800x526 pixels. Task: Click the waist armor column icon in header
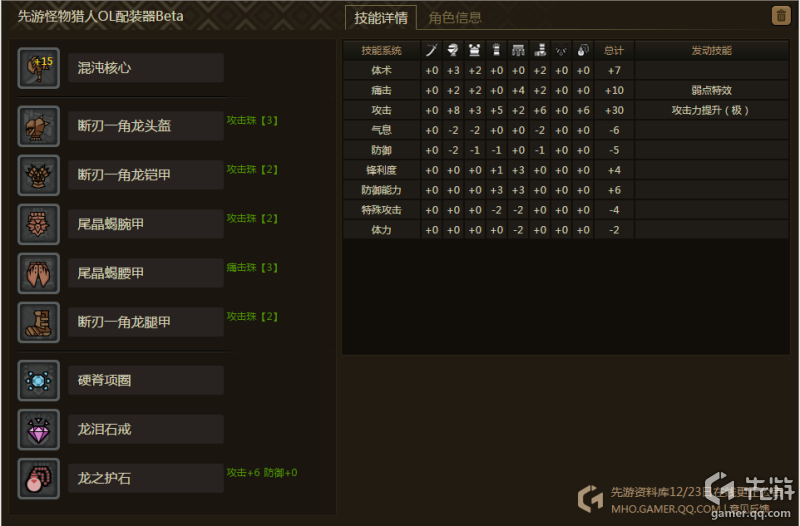(518, 50)
